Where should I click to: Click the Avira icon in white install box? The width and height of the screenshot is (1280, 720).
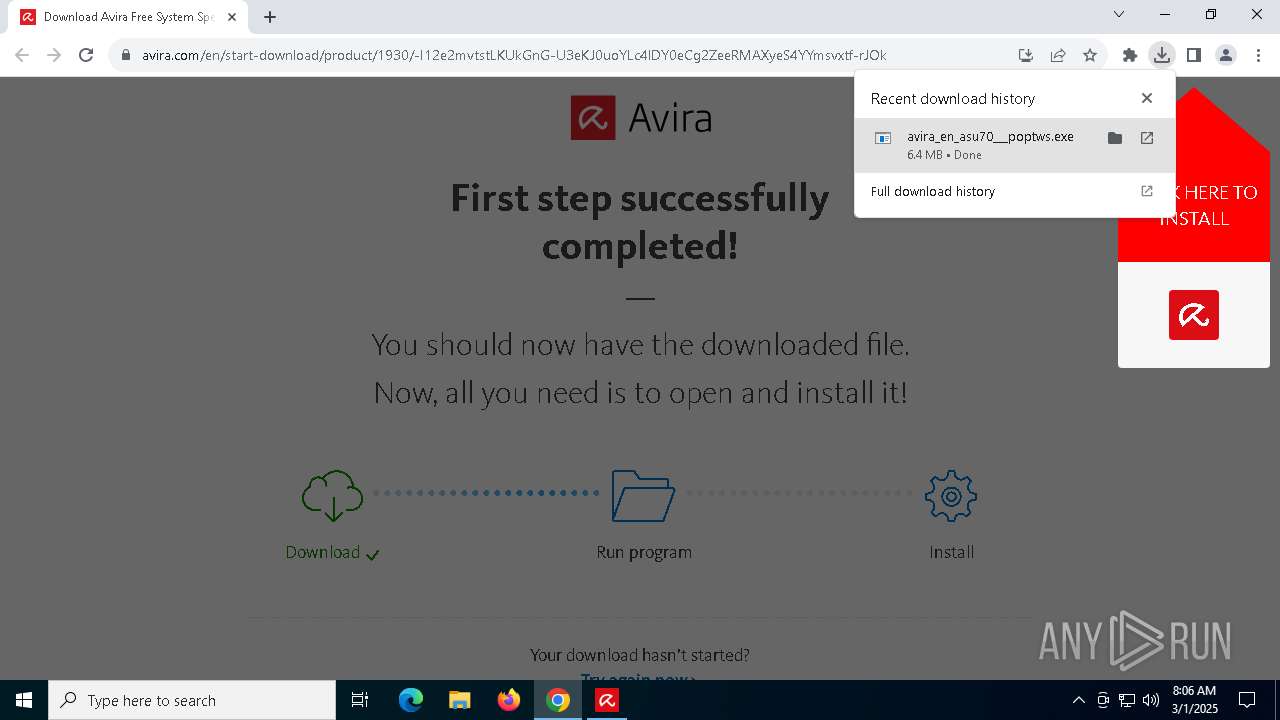1194,315
